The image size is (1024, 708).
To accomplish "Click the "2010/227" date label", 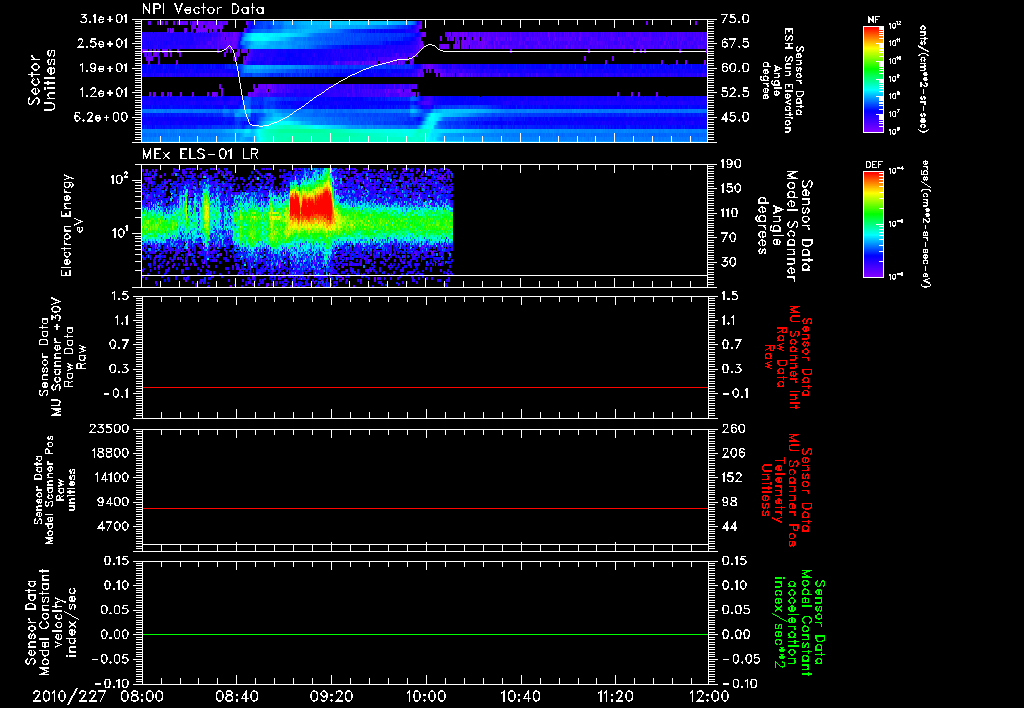I will [69, 697].
